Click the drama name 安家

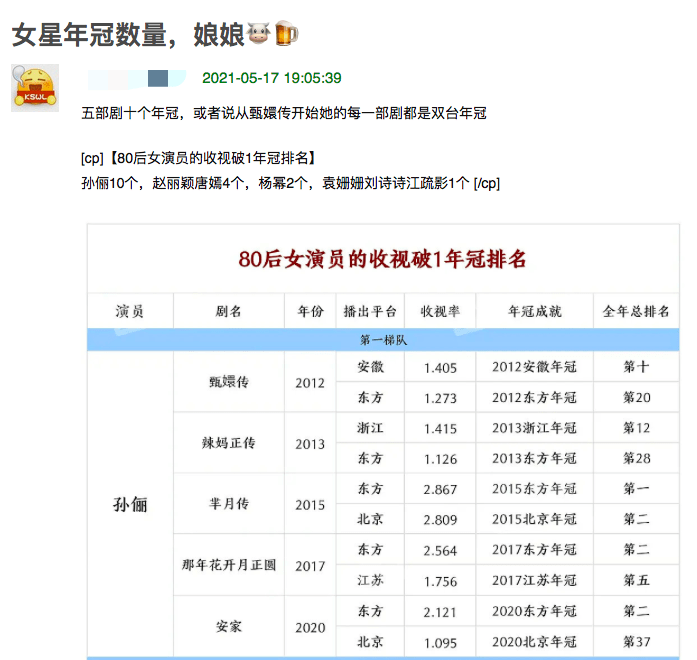(x=228, y=627)
